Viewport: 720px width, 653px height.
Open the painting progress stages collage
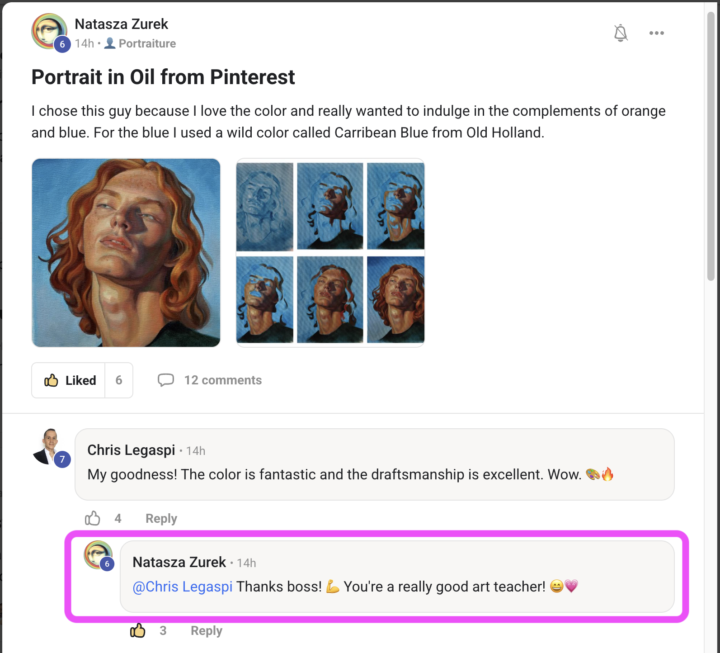pos(330,252)
